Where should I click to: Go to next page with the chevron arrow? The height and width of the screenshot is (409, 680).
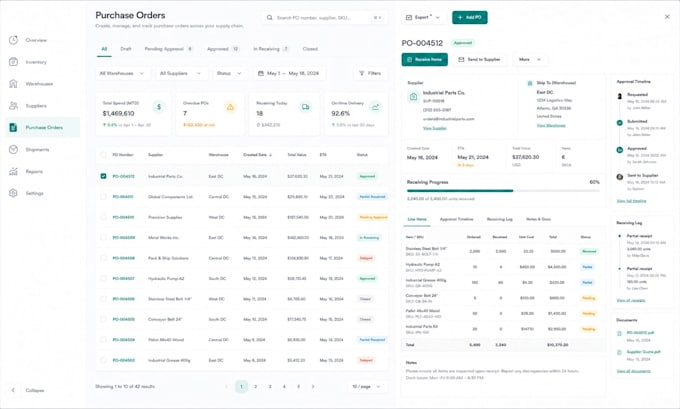click(x=313, y=386)
